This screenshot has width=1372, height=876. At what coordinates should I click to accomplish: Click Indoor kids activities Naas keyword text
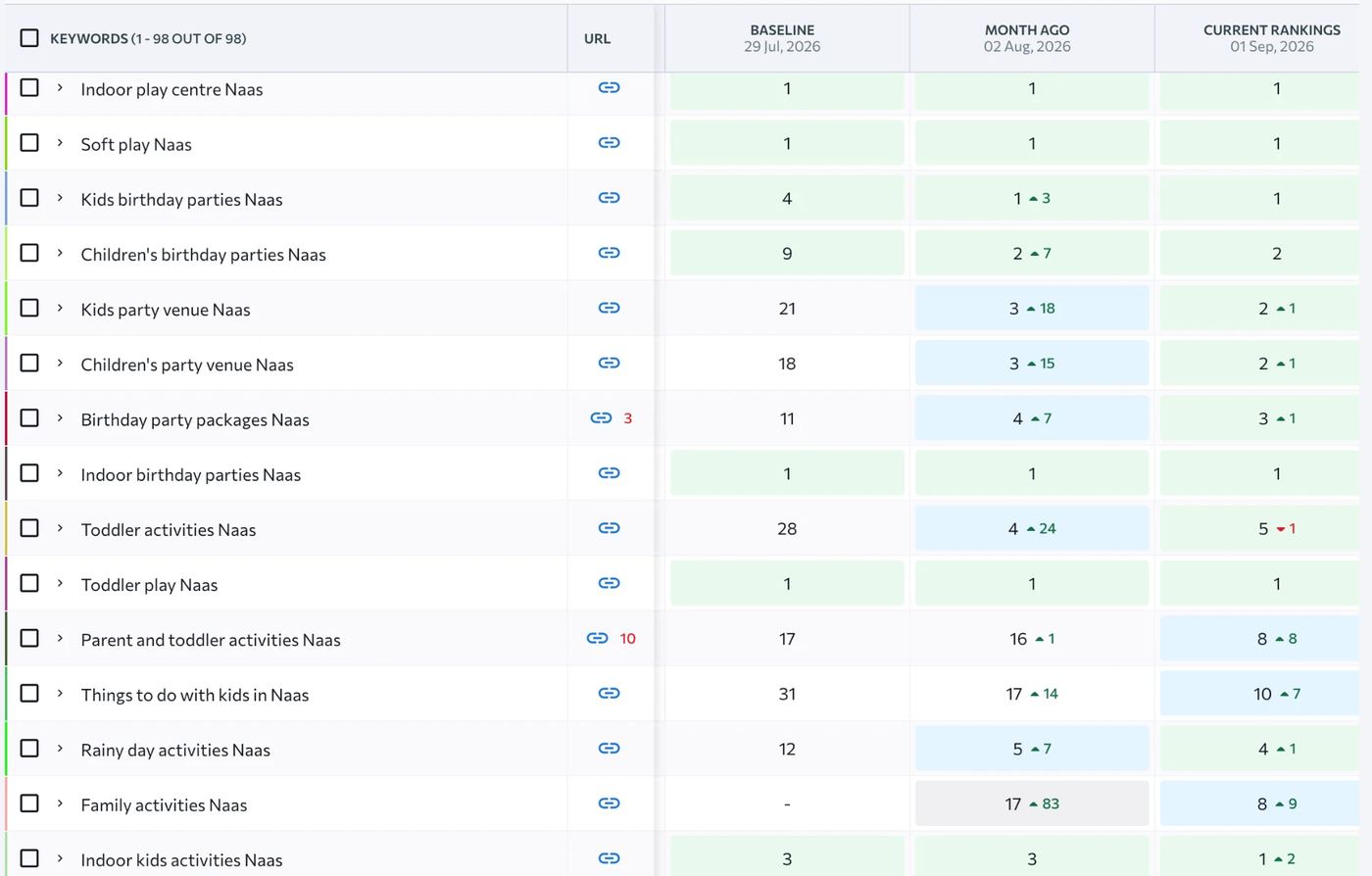coord(181,860)
